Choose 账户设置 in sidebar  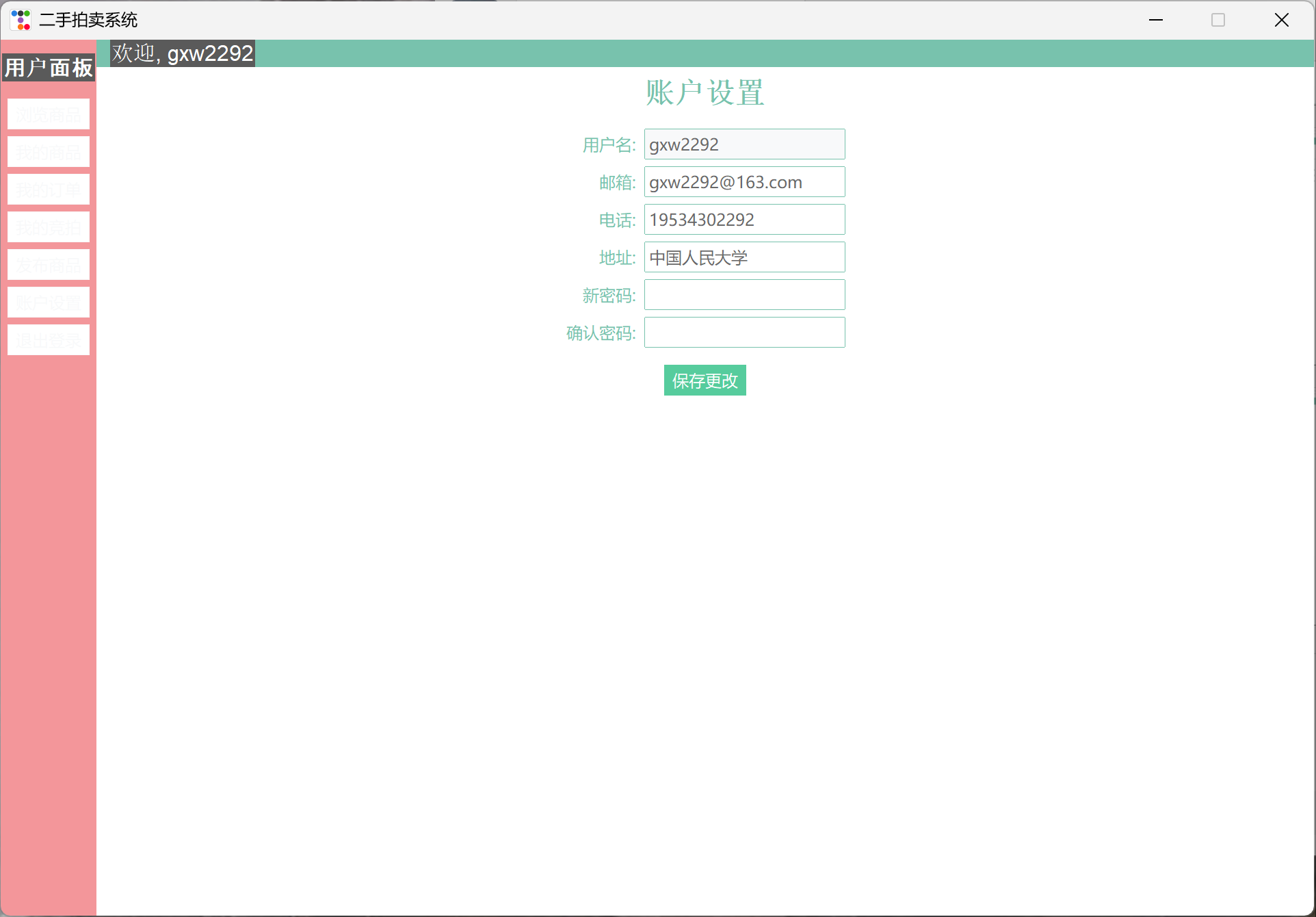point(49,302)
